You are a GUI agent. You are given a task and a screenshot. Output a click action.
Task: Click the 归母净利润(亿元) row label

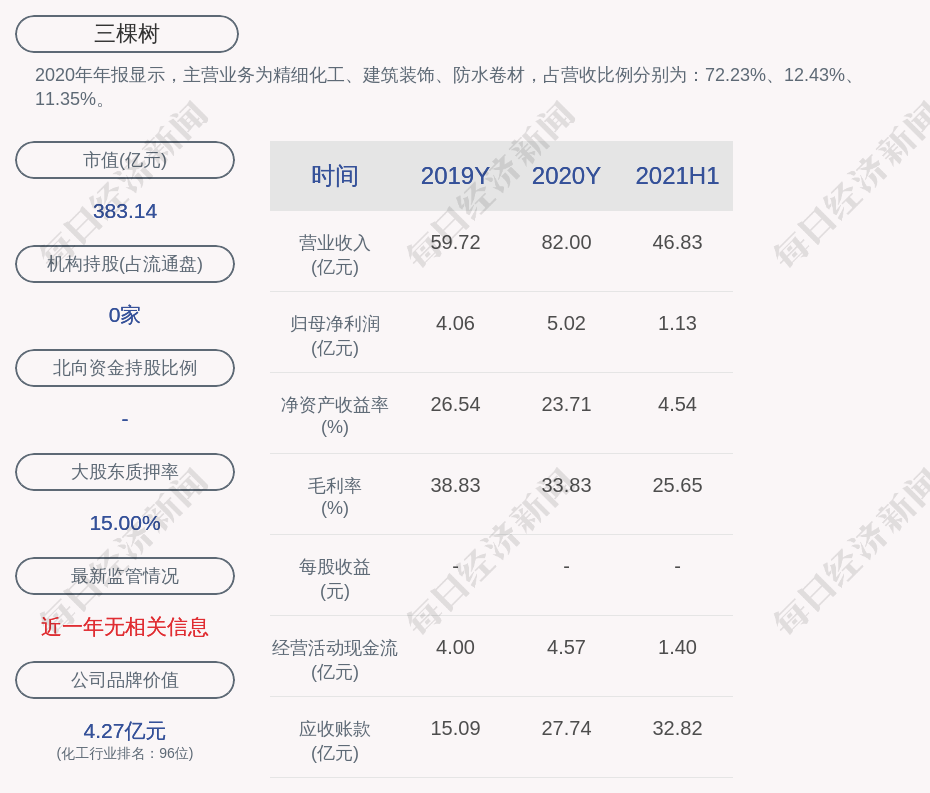(335, 336)
